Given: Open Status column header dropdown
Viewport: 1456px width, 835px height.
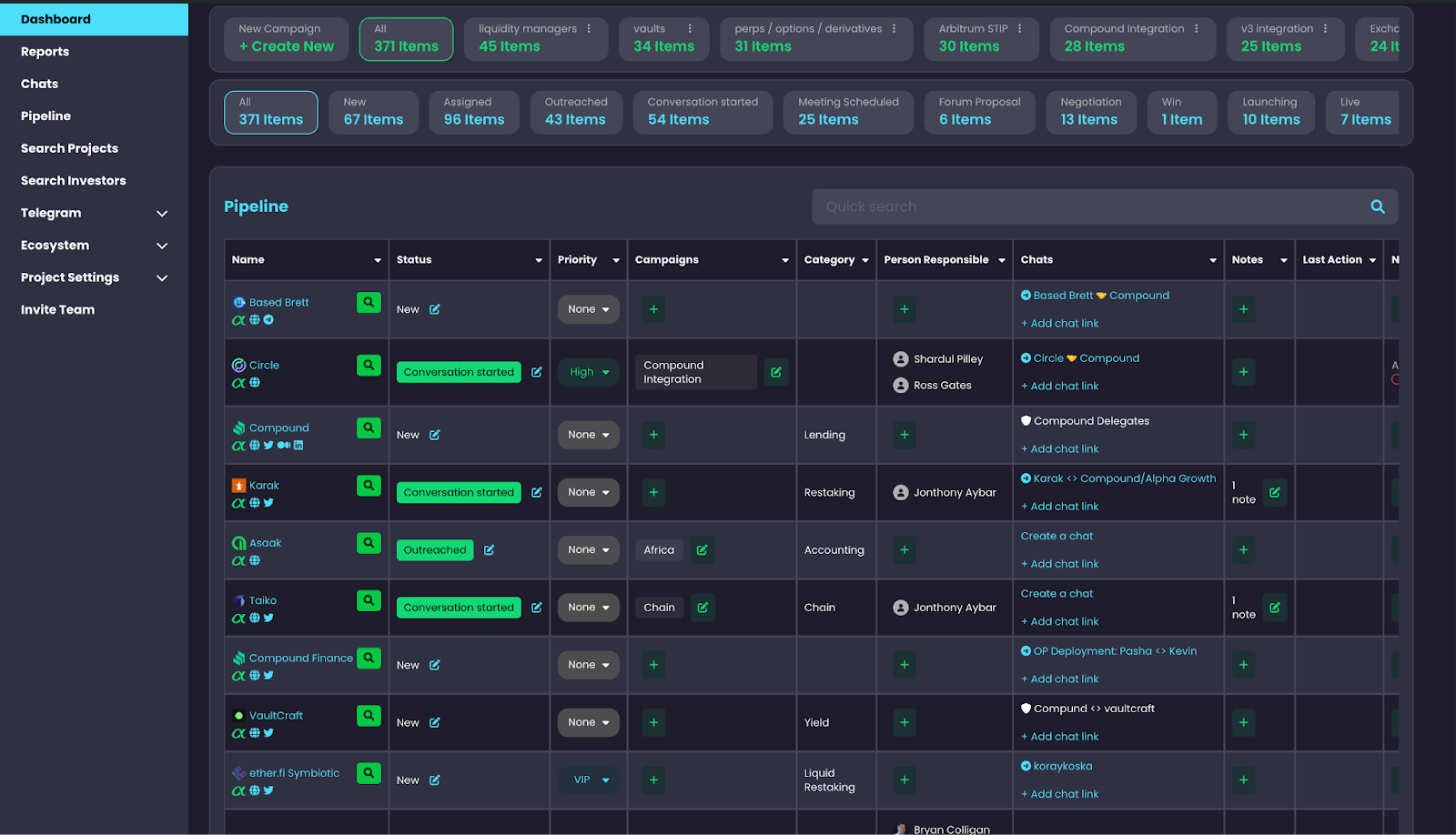Looking at the screenshot, I should click(539, 260).
